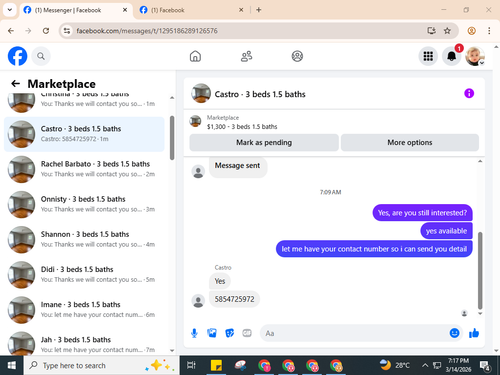Open the Groups icon in top navigation
Image resolution: width=500 pixels, height=375 pixels.
pyautogui.click(x=297, y=56)
